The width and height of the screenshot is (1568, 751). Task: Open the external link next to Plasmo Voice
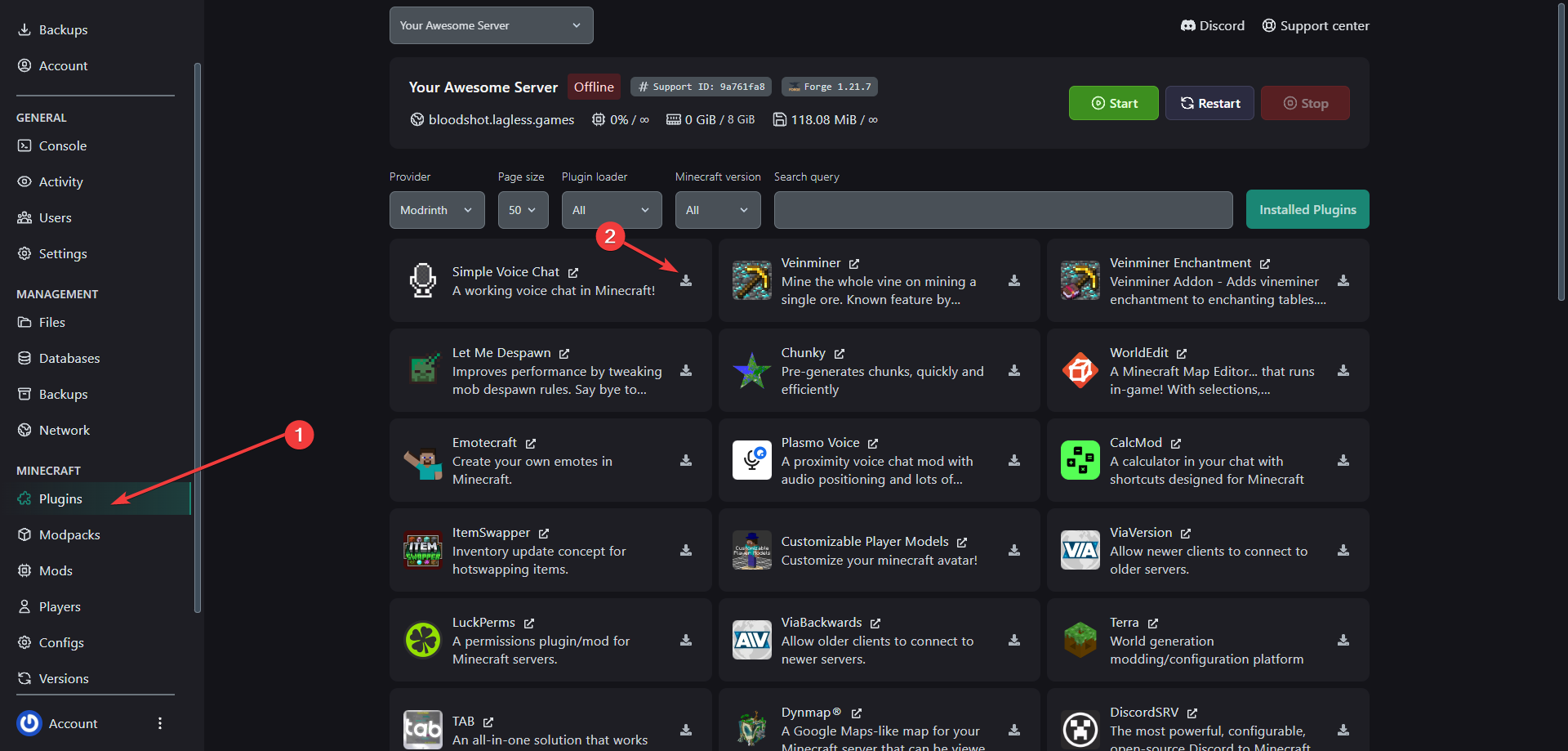coord(873,444)
